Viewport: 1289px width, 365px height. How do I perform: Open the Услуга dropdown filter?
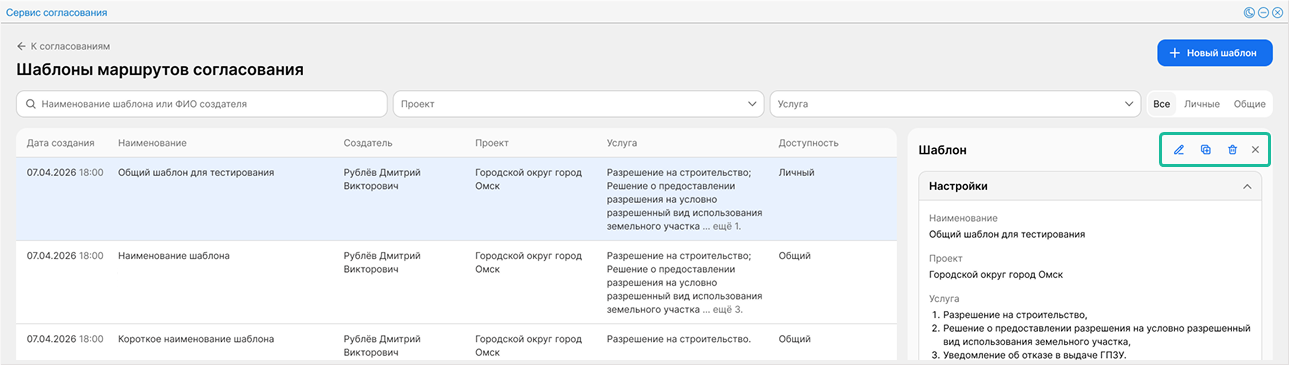coord(955,104)
